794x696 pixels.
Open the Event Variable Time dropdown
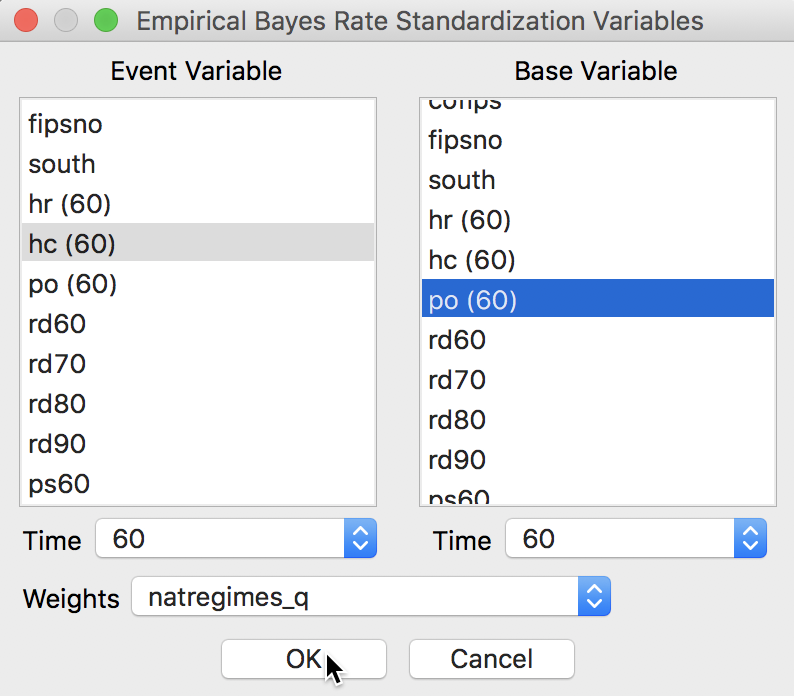click(236, 538)
